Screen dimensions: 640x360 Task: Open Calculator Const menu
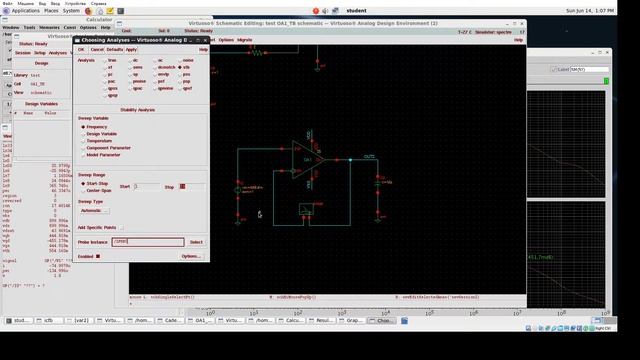70,27
